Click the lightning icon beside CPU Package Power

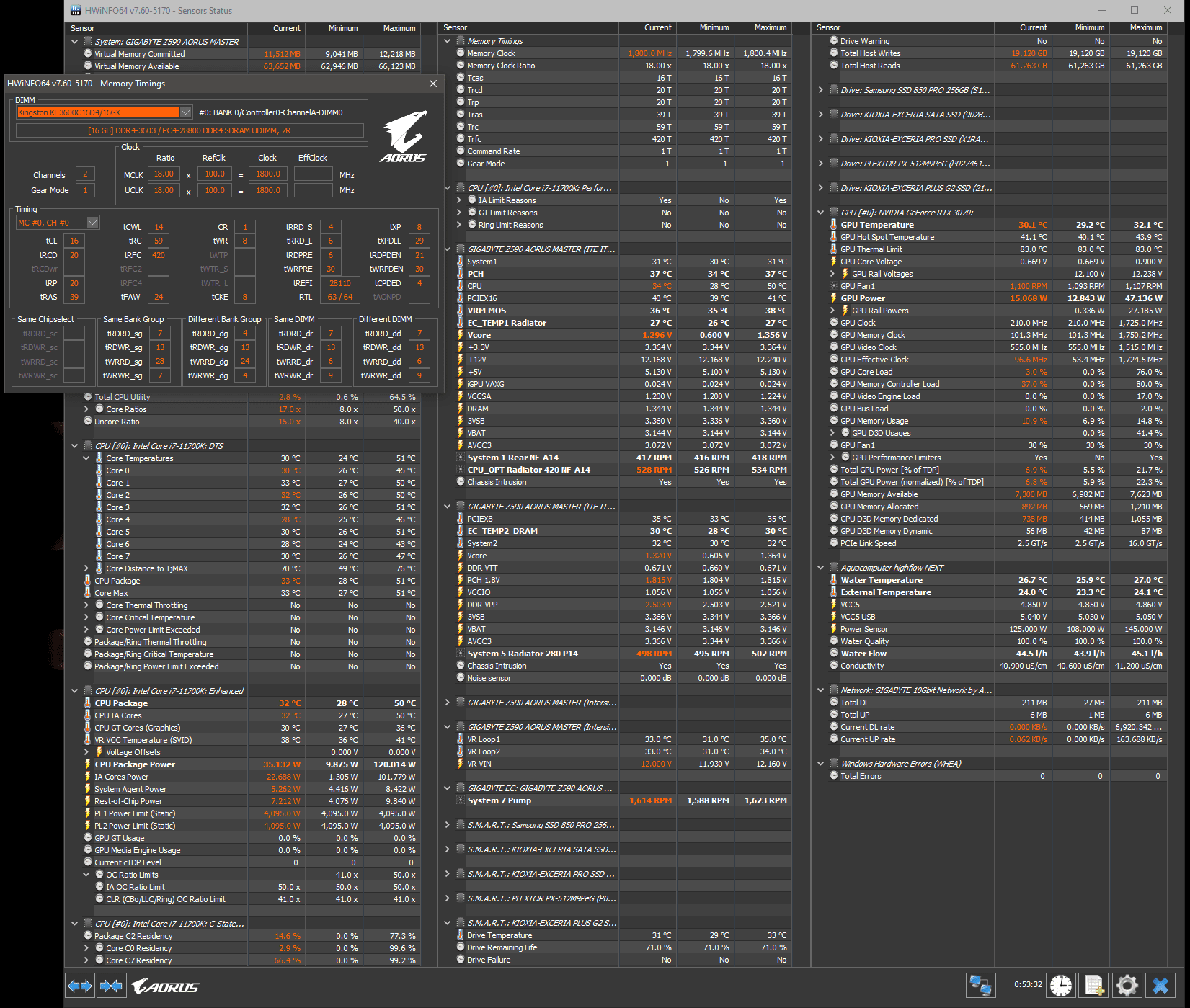click(x=87, y=764)
